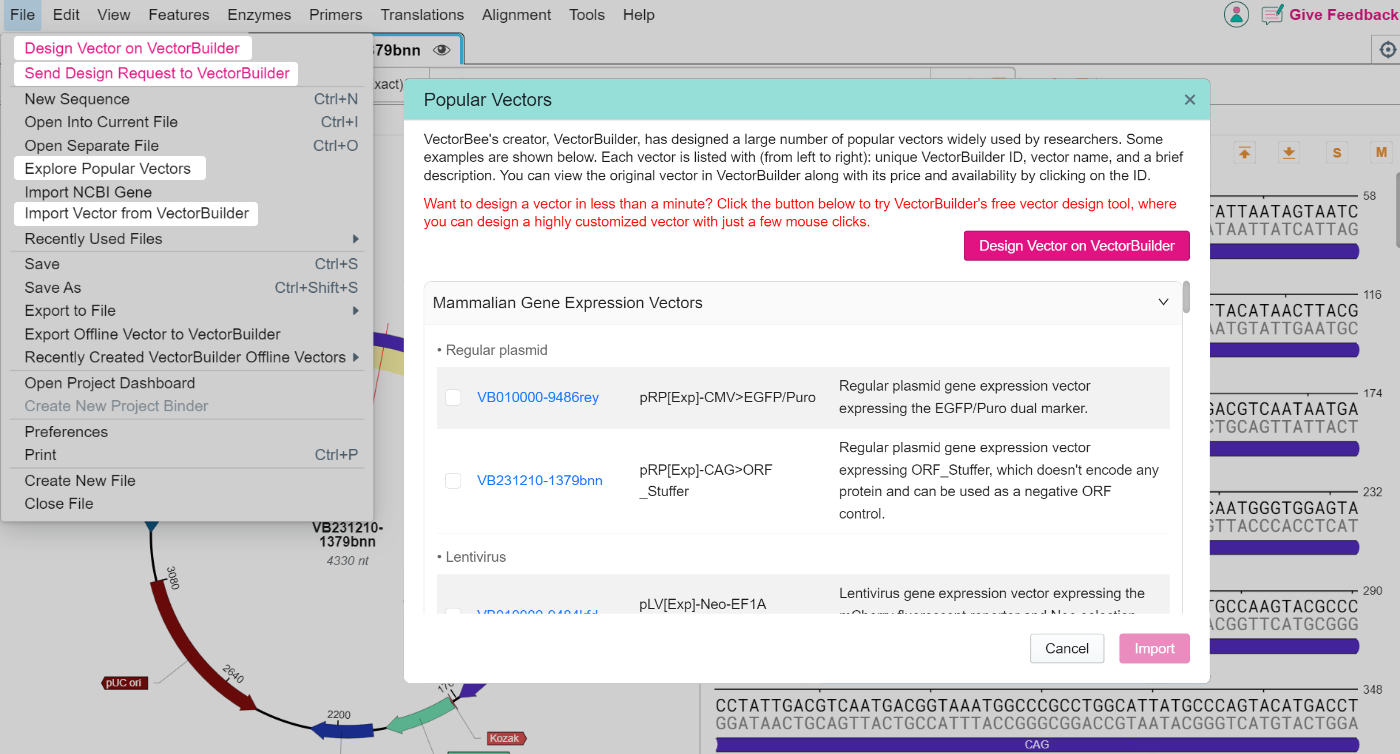Select New Sequence from File menu
The image size is (1400, 754).
click(x=187, y=99)
